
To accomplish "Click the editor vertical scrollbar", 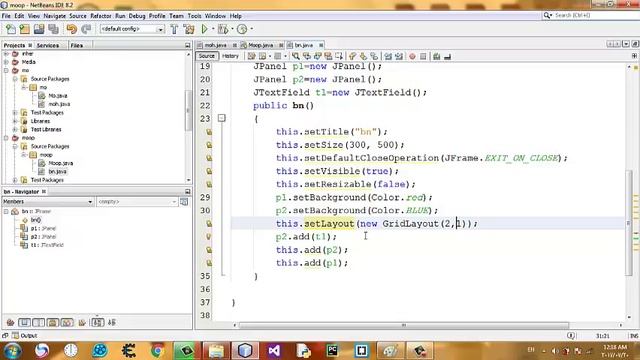I will point(629,222).
